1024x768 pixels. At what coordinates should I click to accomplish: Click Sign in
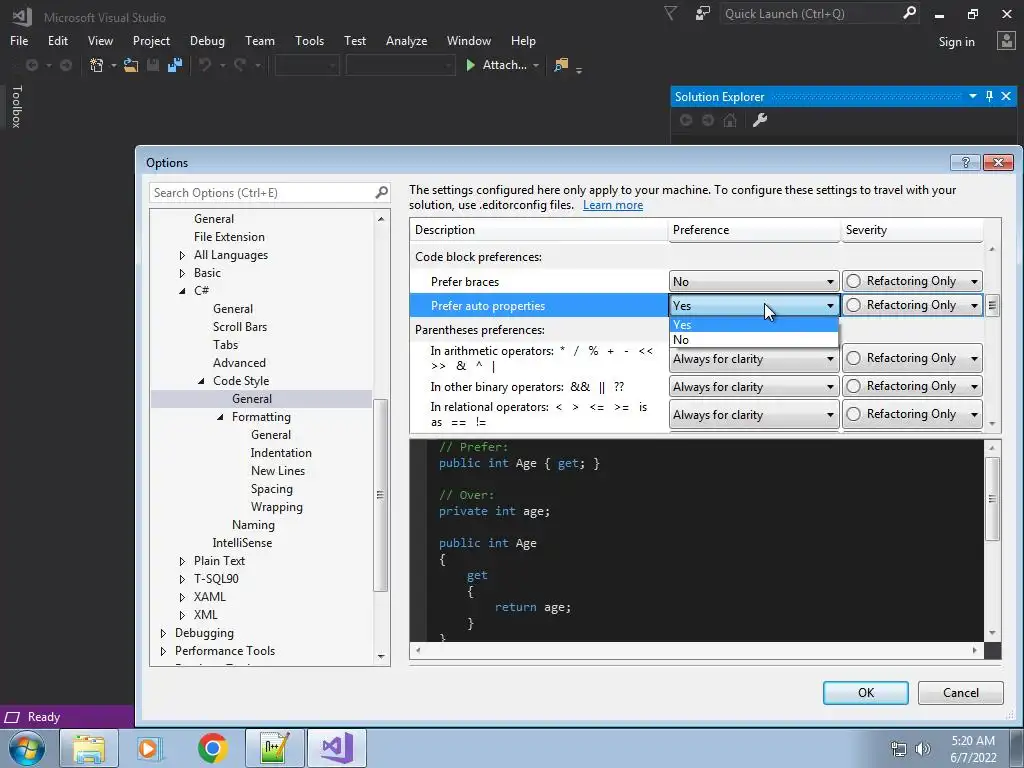[x=956, y=42]
